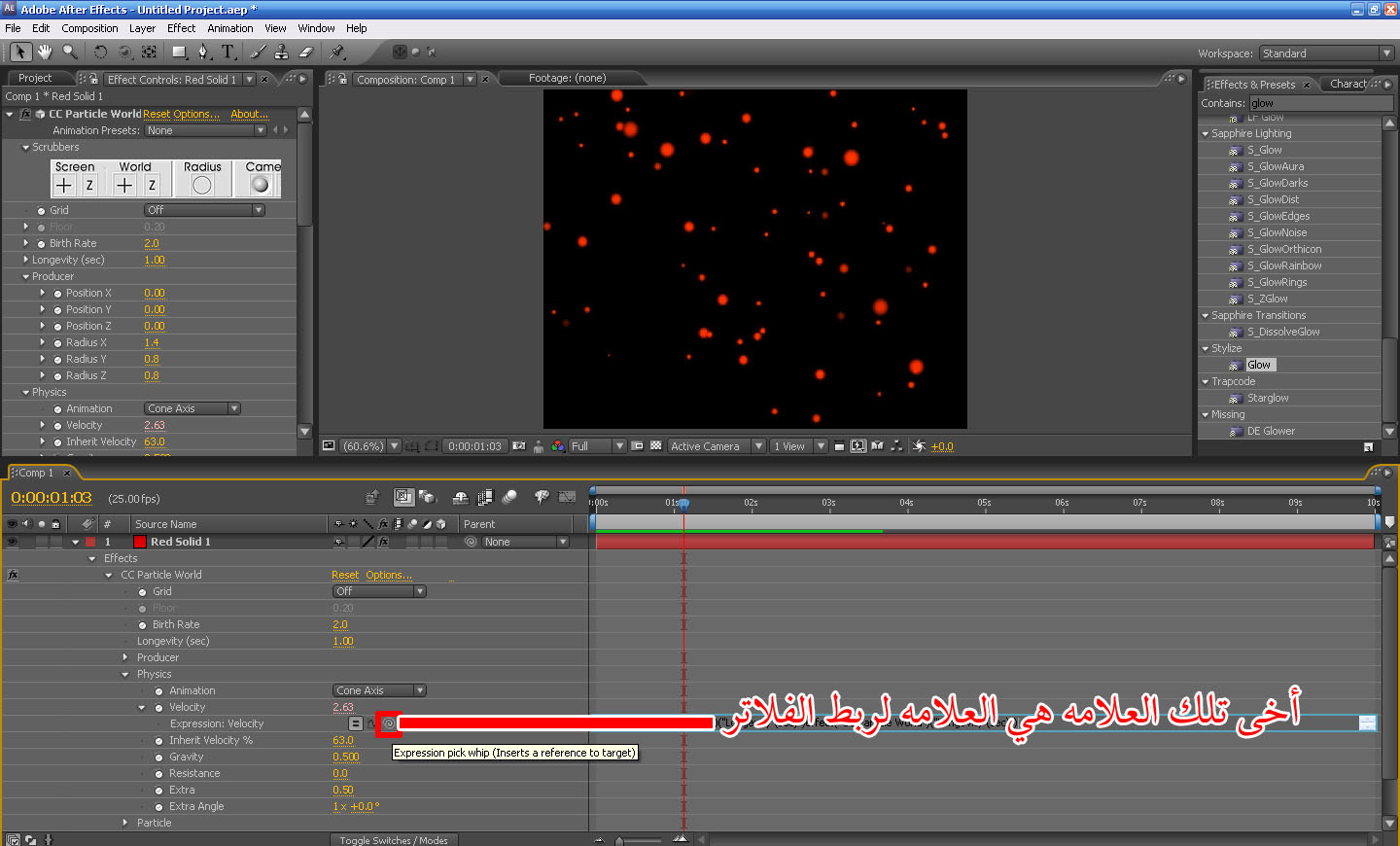Image resolution: width=1400 pixels, height=846 pixels.
Task: Toggle Gravity stopwatch in timeline
Action: click(x=159, y=757)
